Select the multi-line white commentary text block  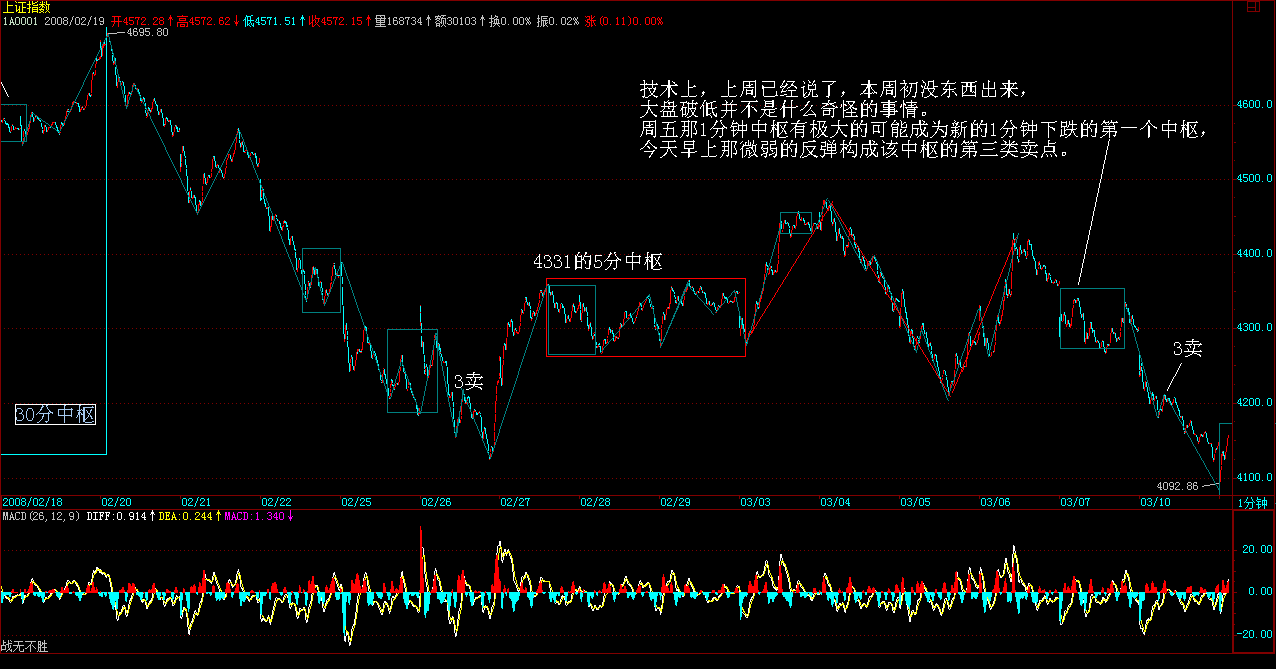click(x=925, y=120)
